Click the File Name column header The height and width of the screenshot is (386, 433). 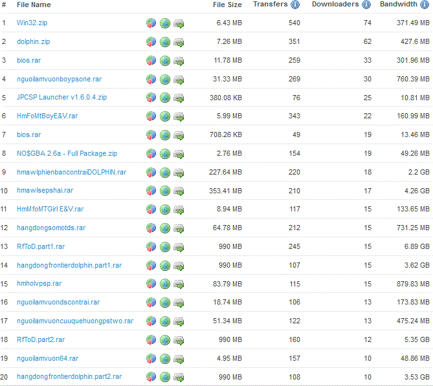(34, 5)
